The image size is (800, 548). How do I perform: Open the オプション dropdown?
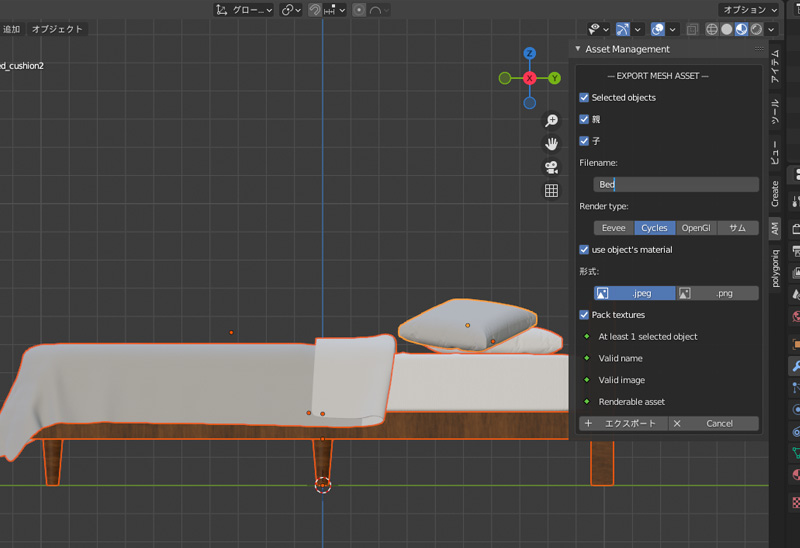749,10
